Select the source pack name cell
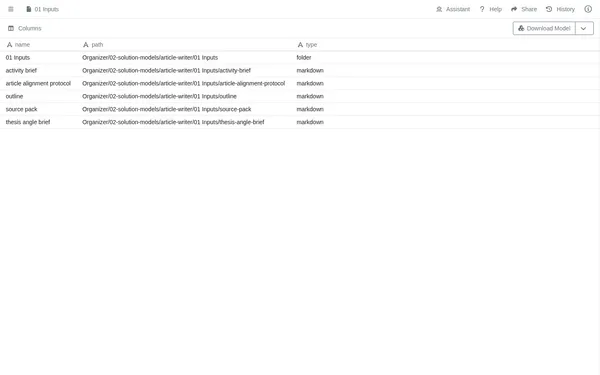 point(21,109)
